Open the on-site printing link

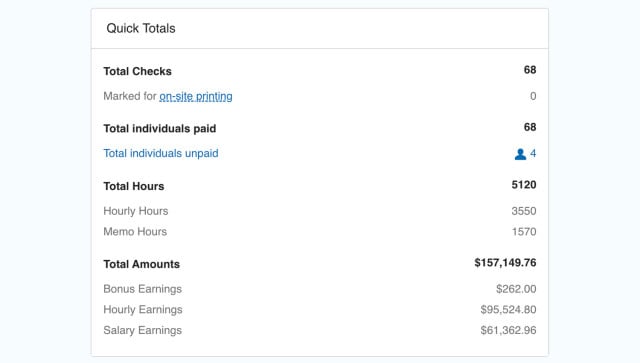[x=196, y=96]
